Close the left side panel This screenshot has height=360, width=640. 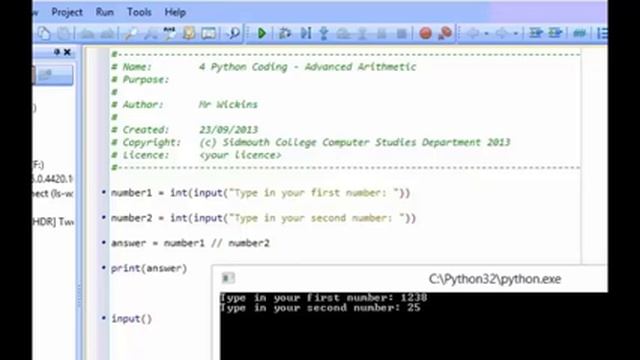[x=67, y=52]
